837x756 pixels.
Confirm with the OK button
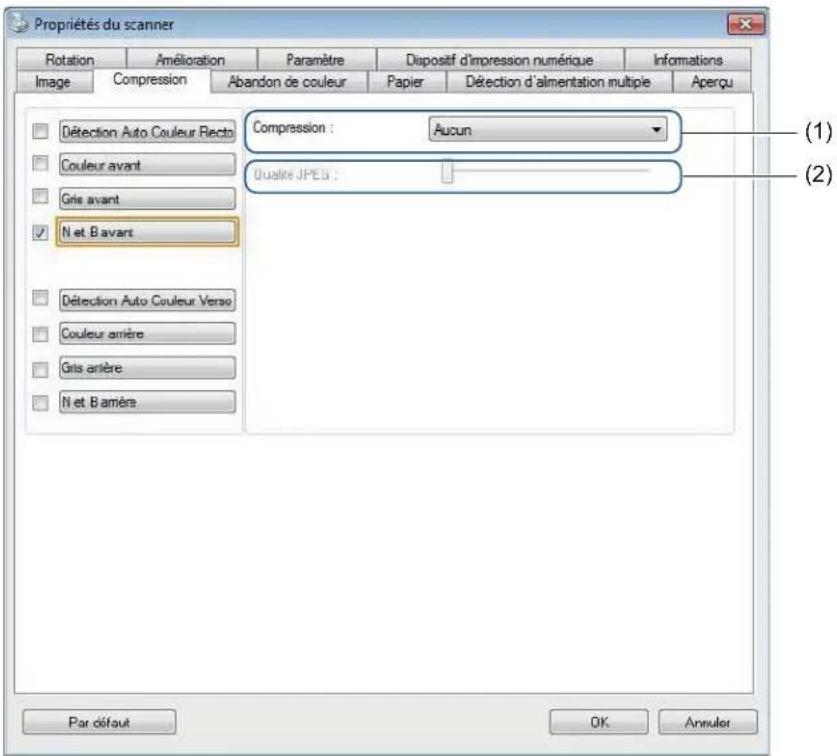pyautogui.click(x=599, y=722)
